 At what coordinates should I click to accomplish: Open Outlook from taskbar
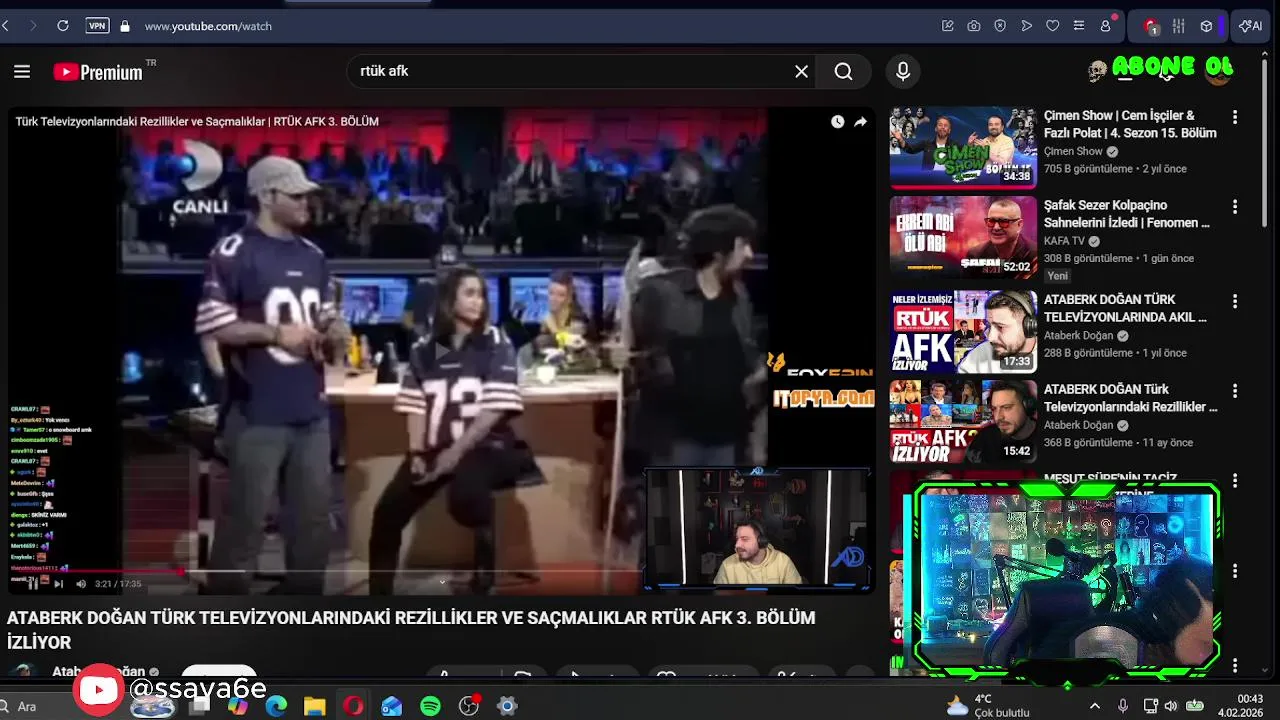(392, 706)
